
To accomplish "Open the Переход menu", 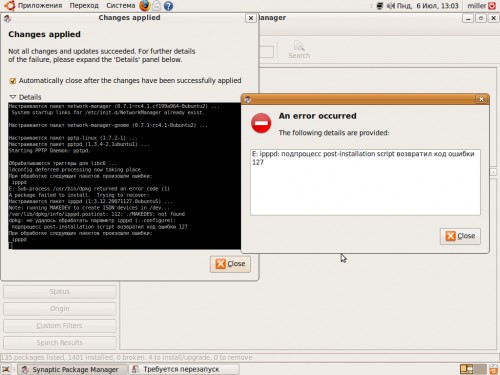I will click(84, 6).
